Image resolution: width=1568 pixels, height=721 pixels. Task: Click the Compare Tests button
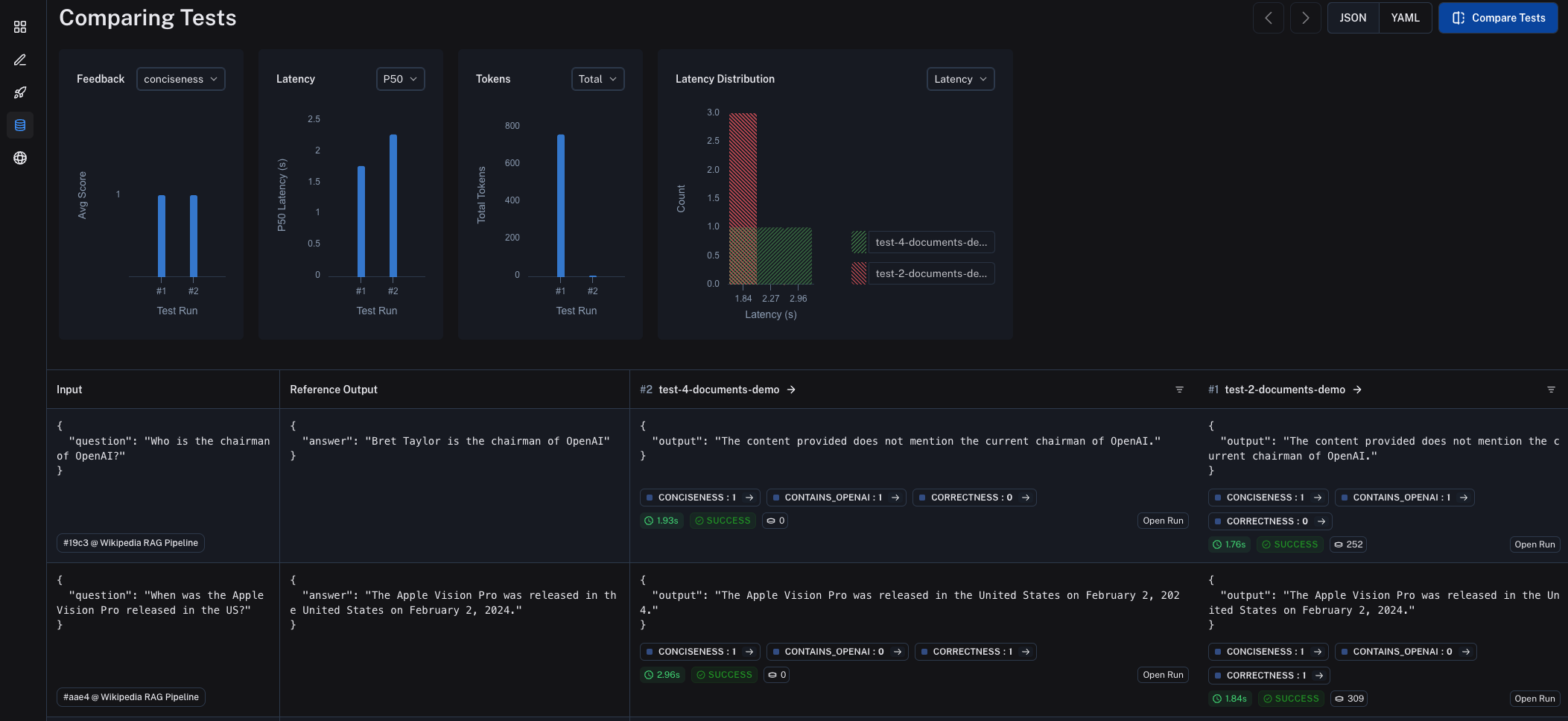click(x=1498, y=18)
